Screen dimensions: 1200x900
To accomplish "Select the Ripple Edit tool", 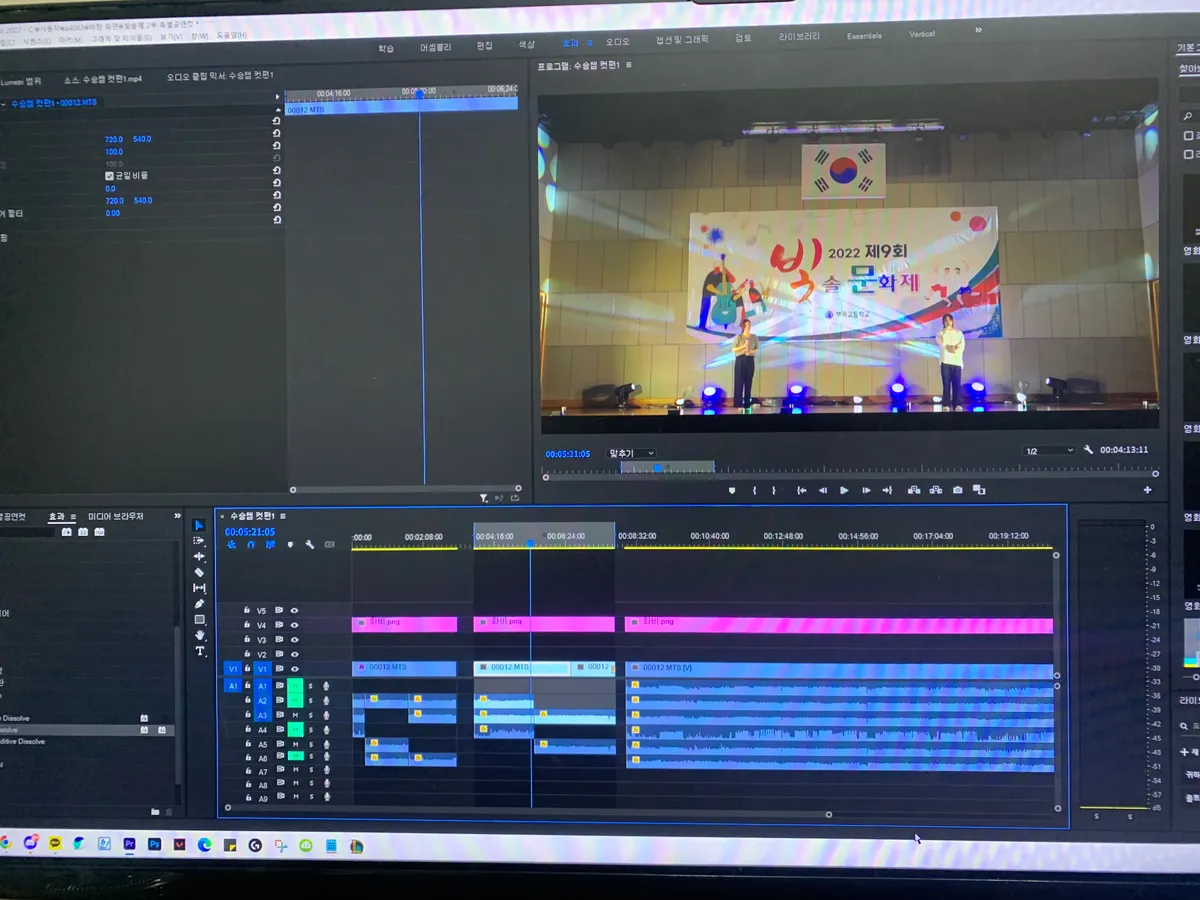I will tap(199, 556).
